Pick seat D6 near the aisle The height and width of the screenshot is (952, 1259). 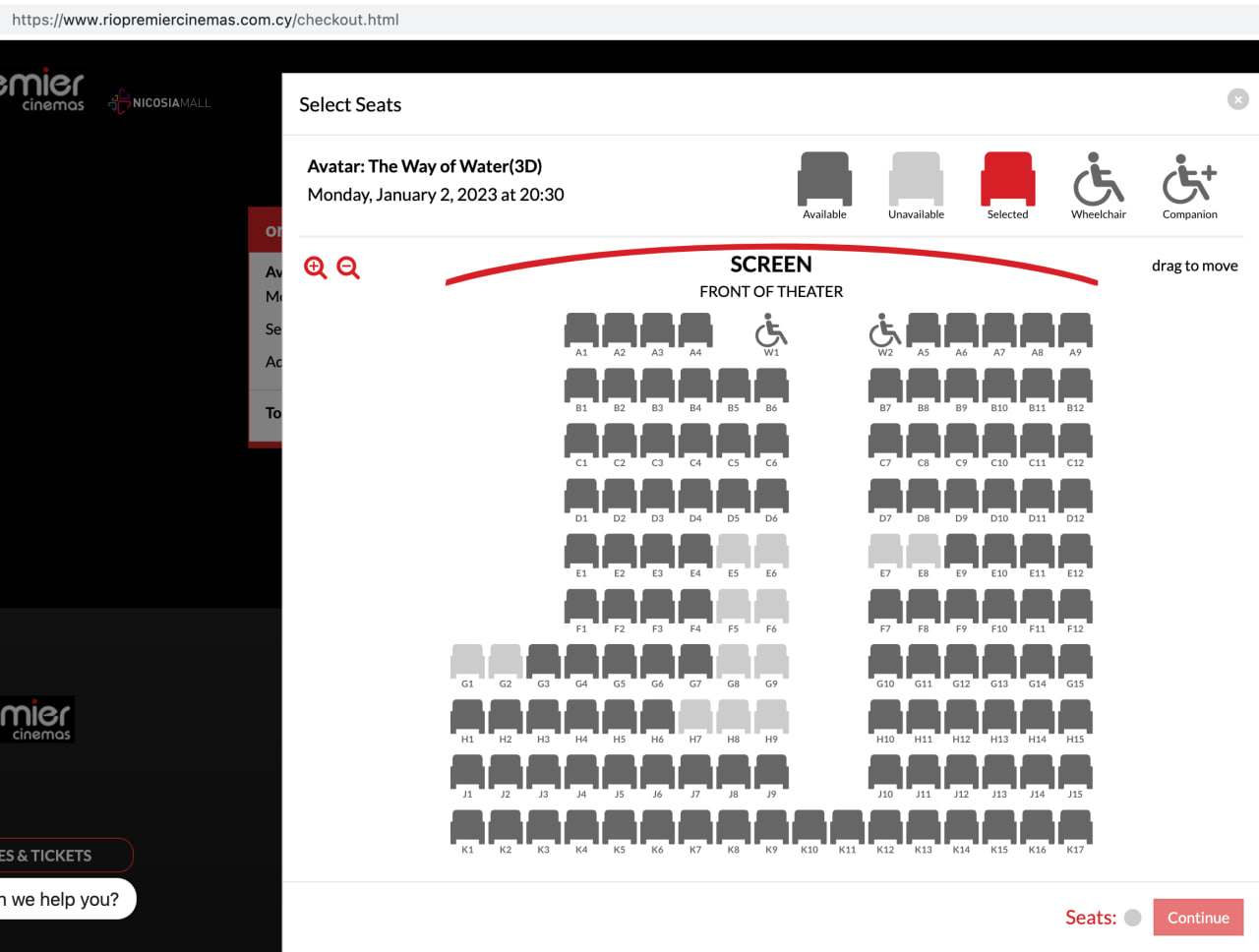(771, 496)
